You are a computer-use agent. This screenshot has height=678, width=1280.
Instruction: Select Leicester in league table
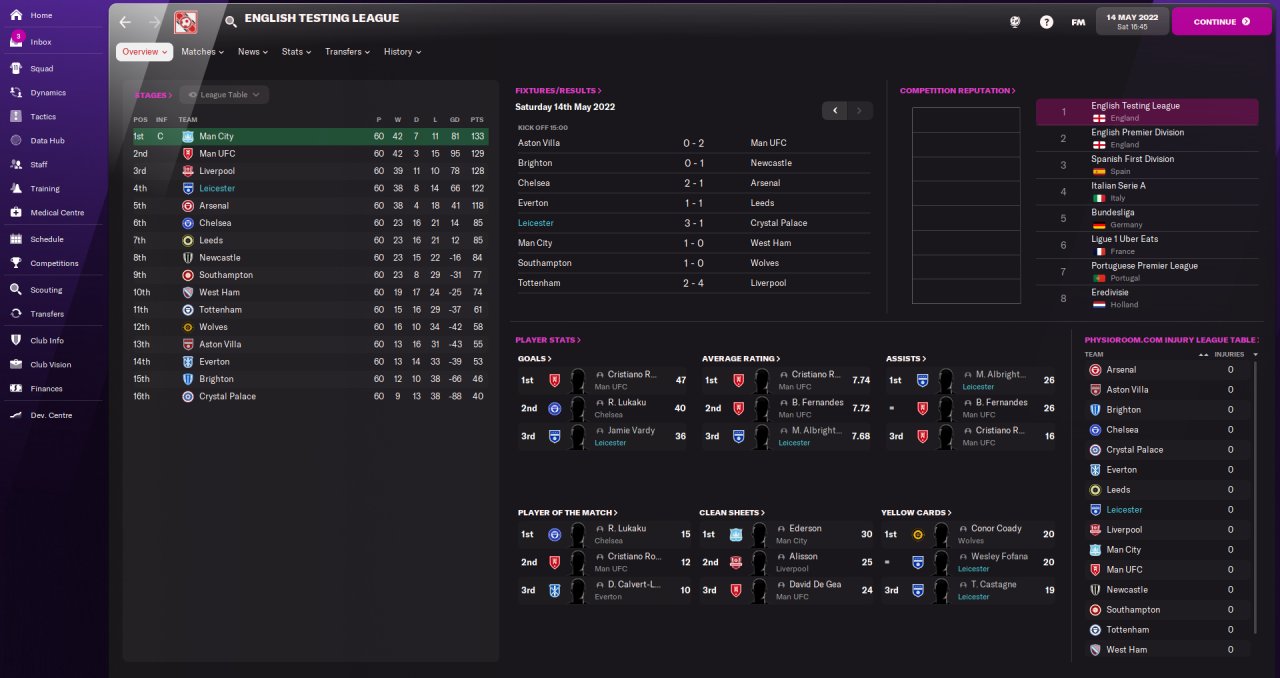(217, 188)
